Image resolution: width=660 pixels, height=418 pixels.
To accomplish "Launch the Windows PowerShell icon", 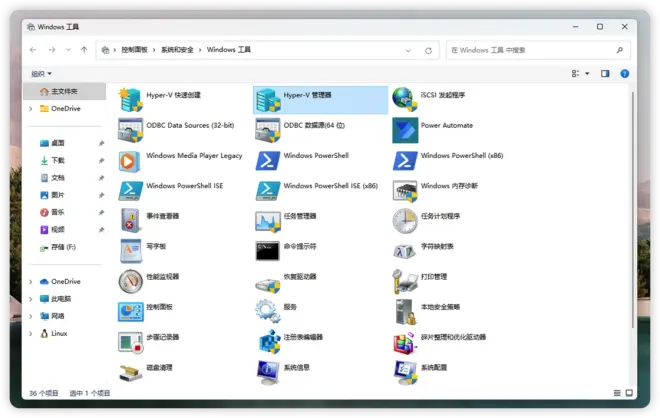I will coord(268,161).
